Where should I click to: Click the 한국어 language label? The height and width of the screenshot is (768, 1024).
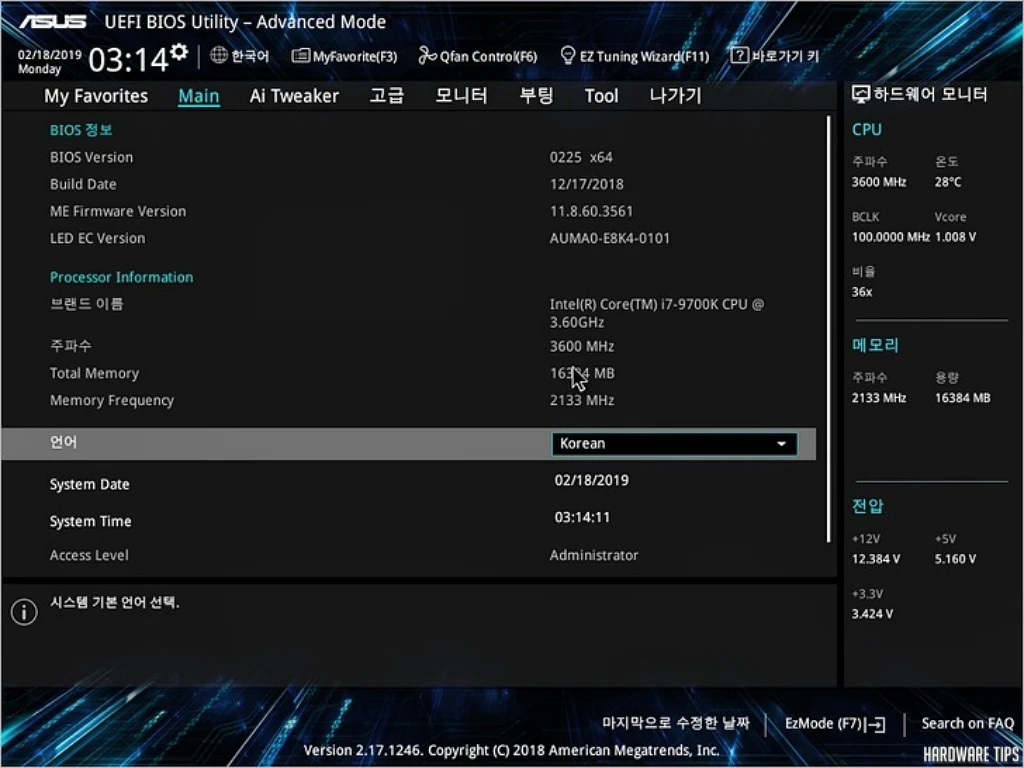[251, 56]
